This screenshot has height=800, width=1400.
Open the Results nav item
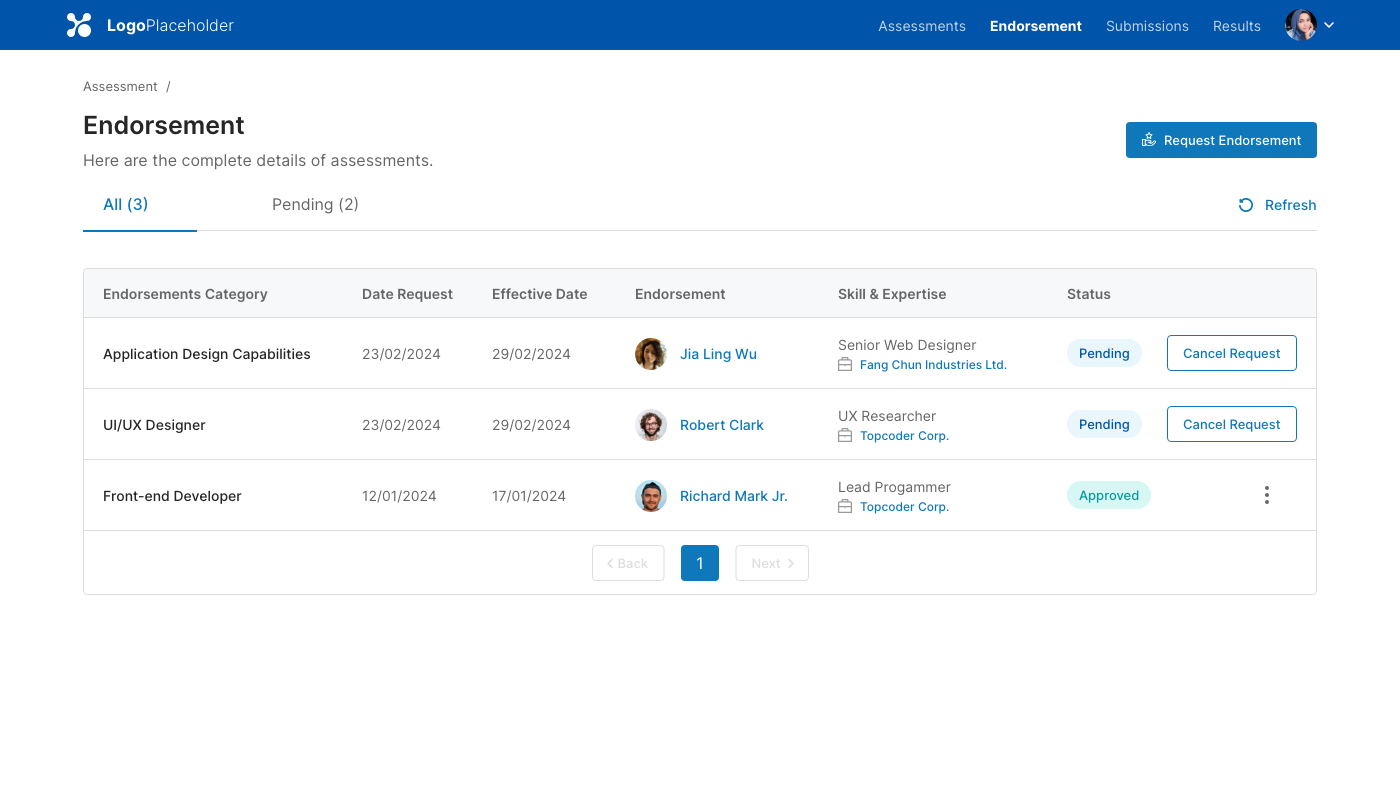pos(1237,26)
